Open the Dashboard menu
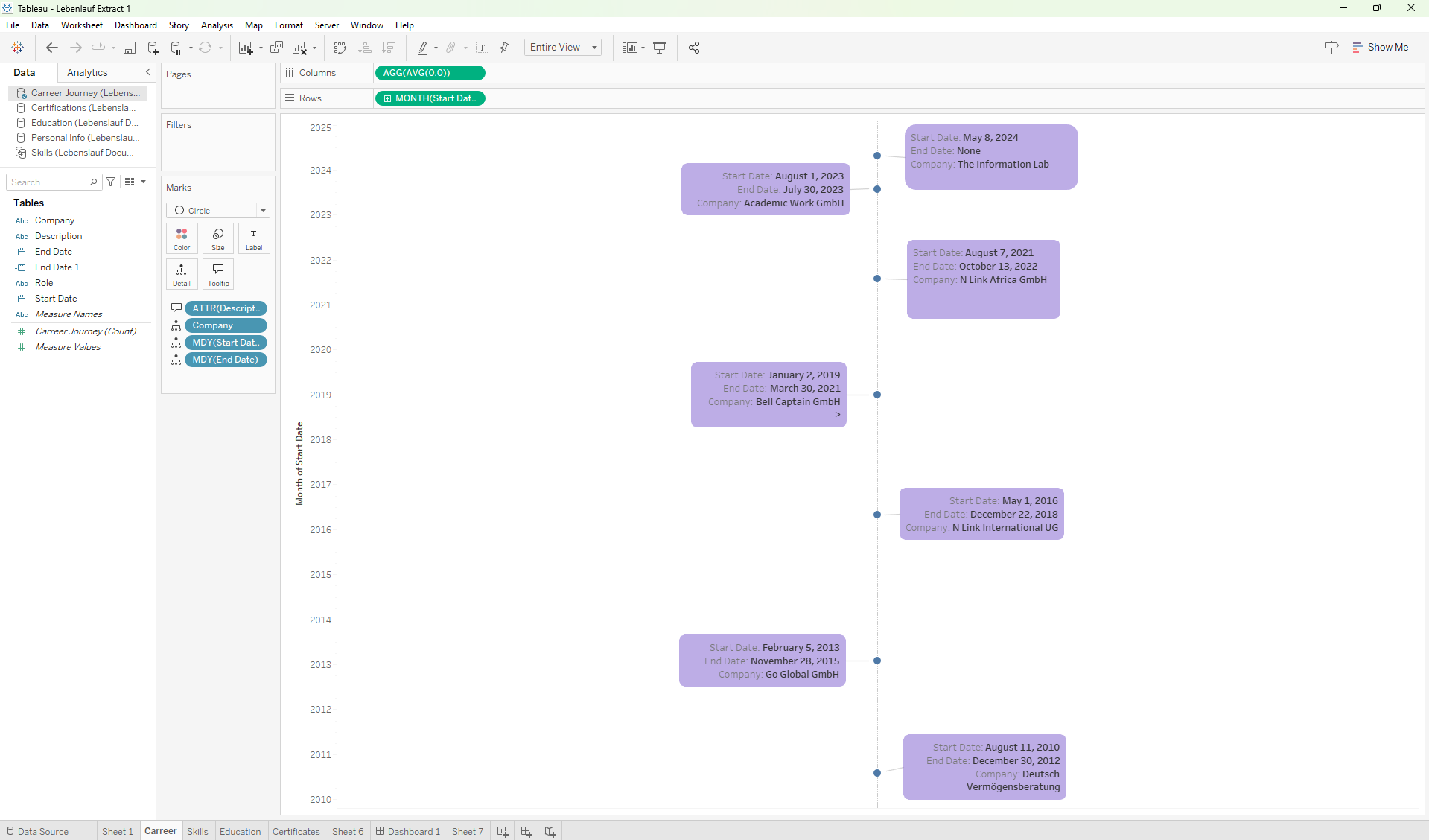Viewport: 1429px width, 840px height. click(136, 25)
